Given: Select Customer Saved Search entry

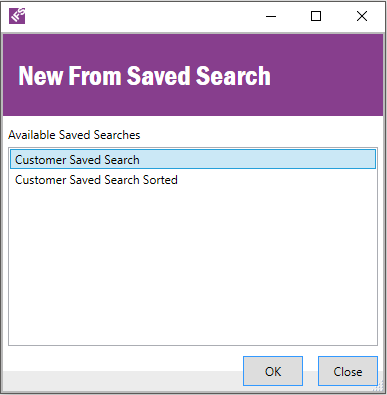Looking at the screenshot, I should [193, 159].
